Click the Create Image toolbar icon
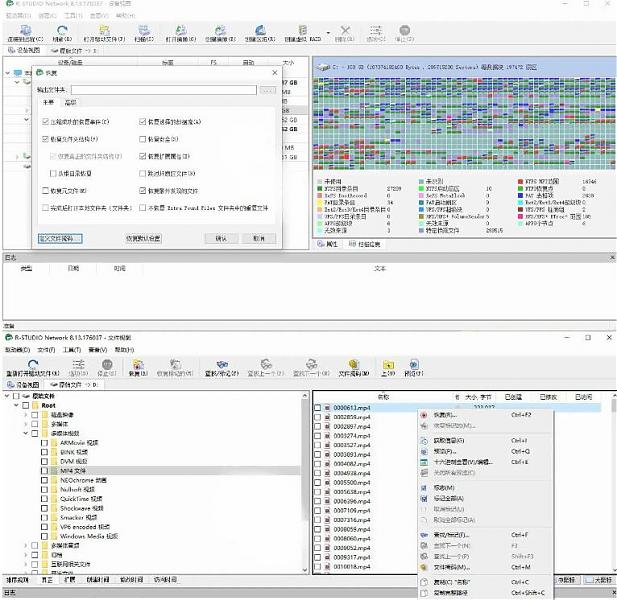 [x=219, y=32]
